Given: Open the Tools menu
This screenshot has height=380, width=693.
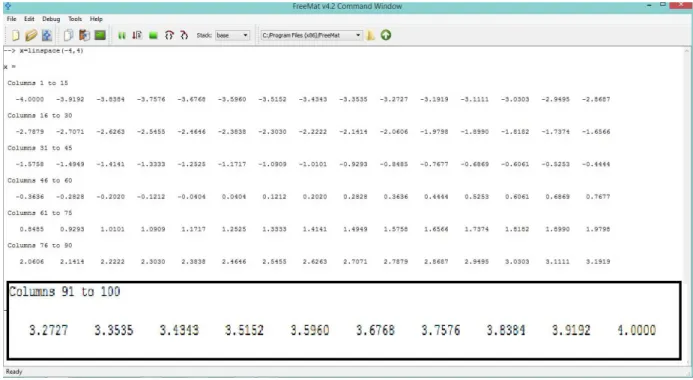Looking at the screenshot, I should 75,19.
